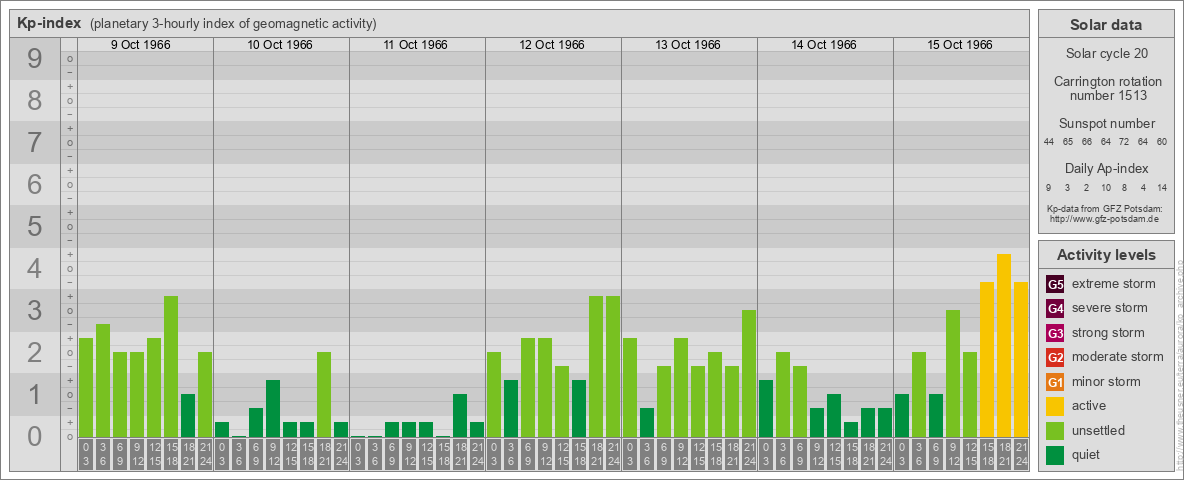1184x480 pixels.
Task: Click the G4 severe storm legend icon
Action: click(1055, 309)
